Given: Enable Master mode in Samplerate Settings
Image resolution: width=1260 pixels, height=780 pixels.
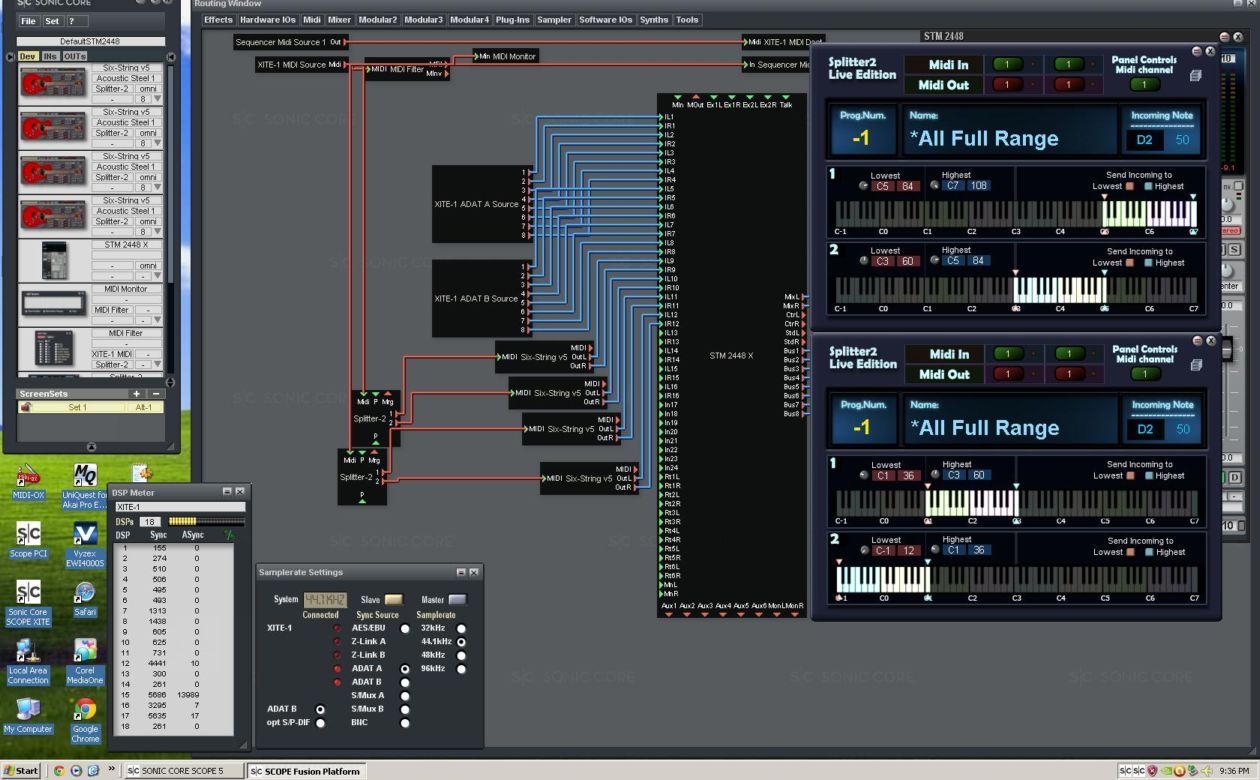Looking at the screenshot, I should 457,599.
